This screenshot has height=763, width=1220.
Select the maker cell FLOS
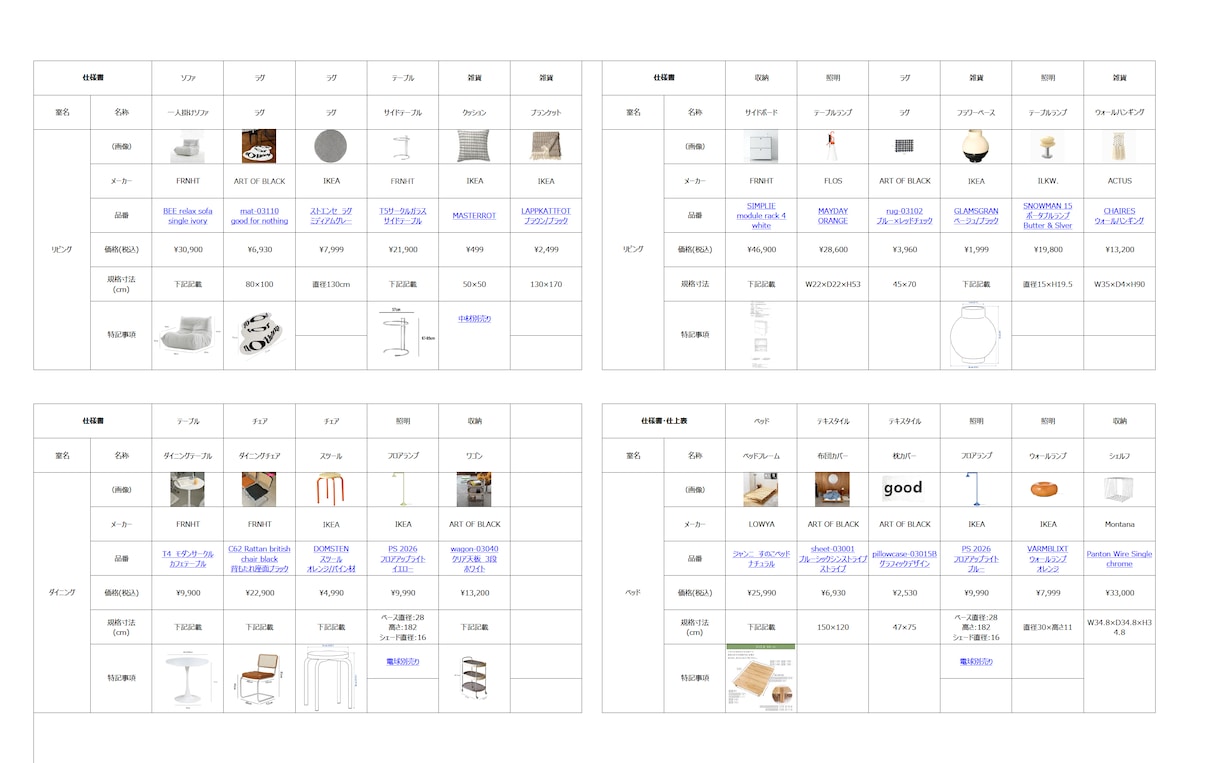[x=833, y=181]
